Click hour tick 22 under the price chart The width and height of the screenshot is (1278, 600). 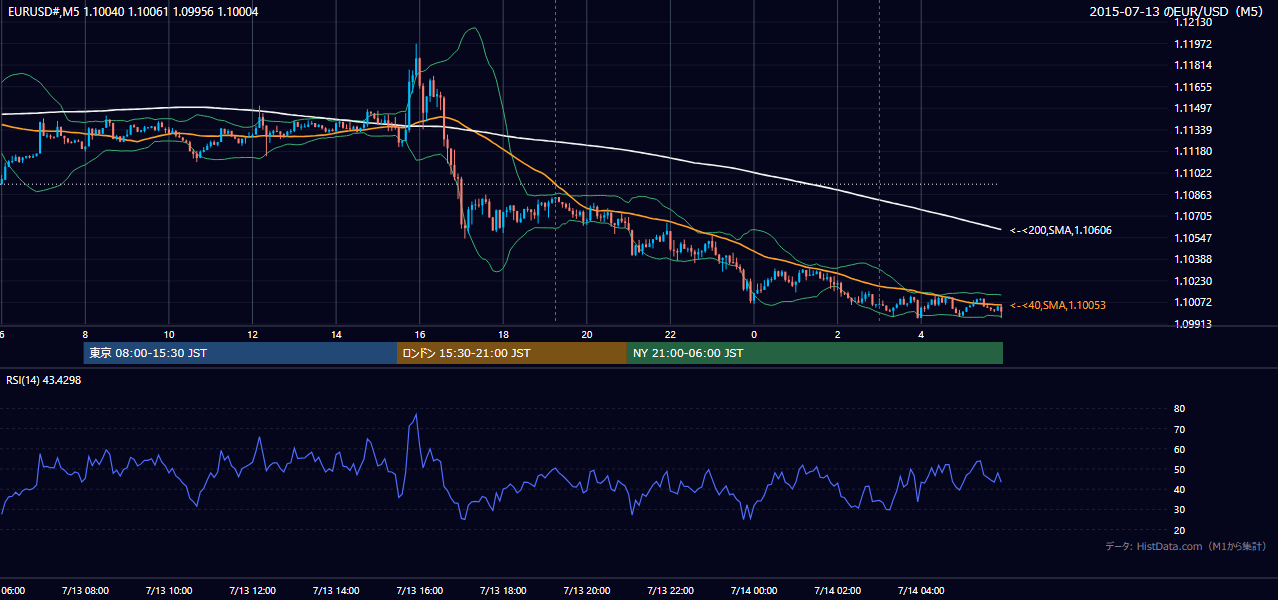[x=670, y=334]
